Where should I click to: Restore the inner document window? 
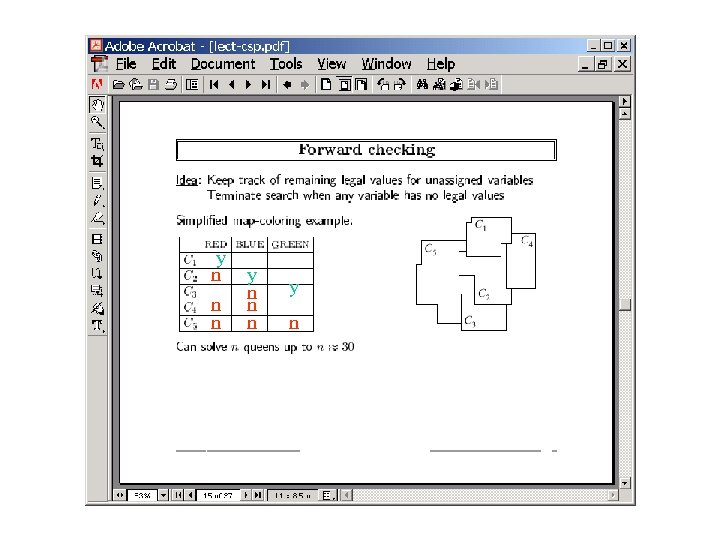click(602, 64)
